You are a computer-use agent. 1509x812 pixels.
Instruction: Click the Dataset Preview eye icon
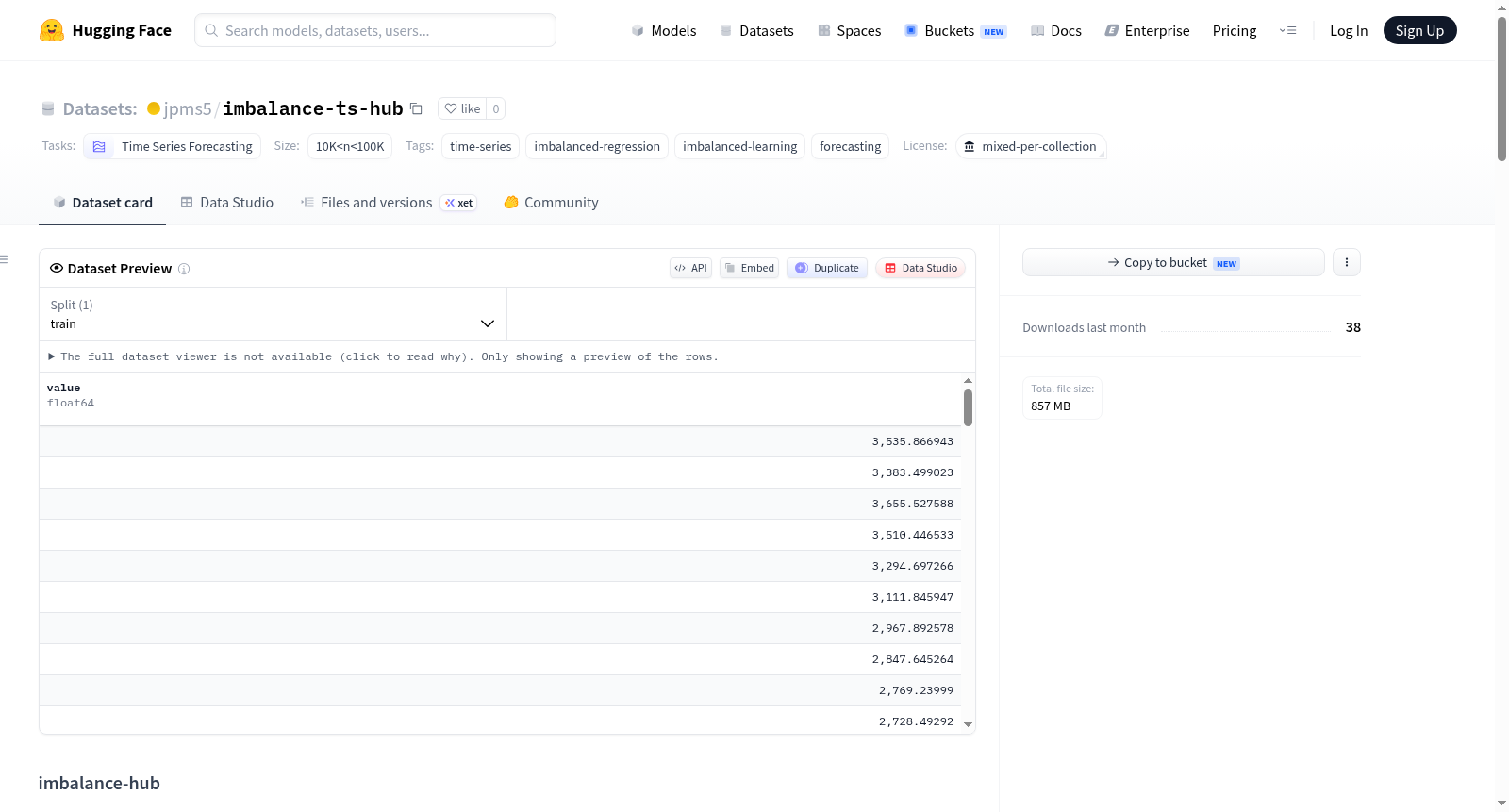pos(57,268)
